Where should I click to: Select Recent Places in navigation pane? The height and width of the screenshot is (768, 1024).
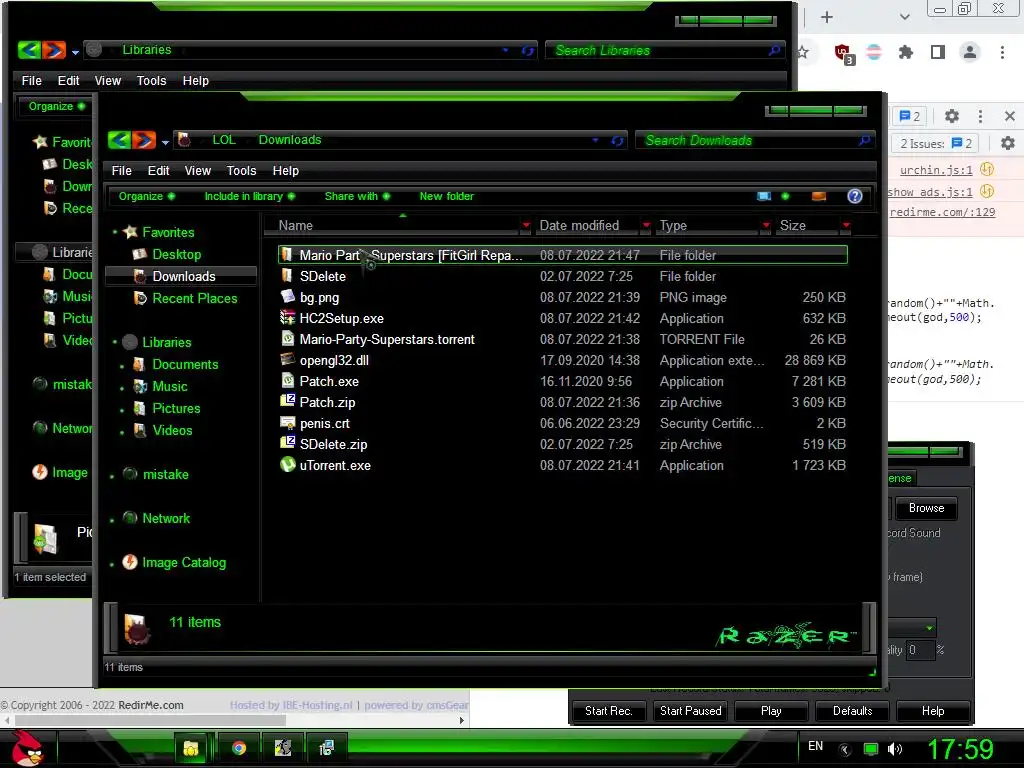(195, 298)
